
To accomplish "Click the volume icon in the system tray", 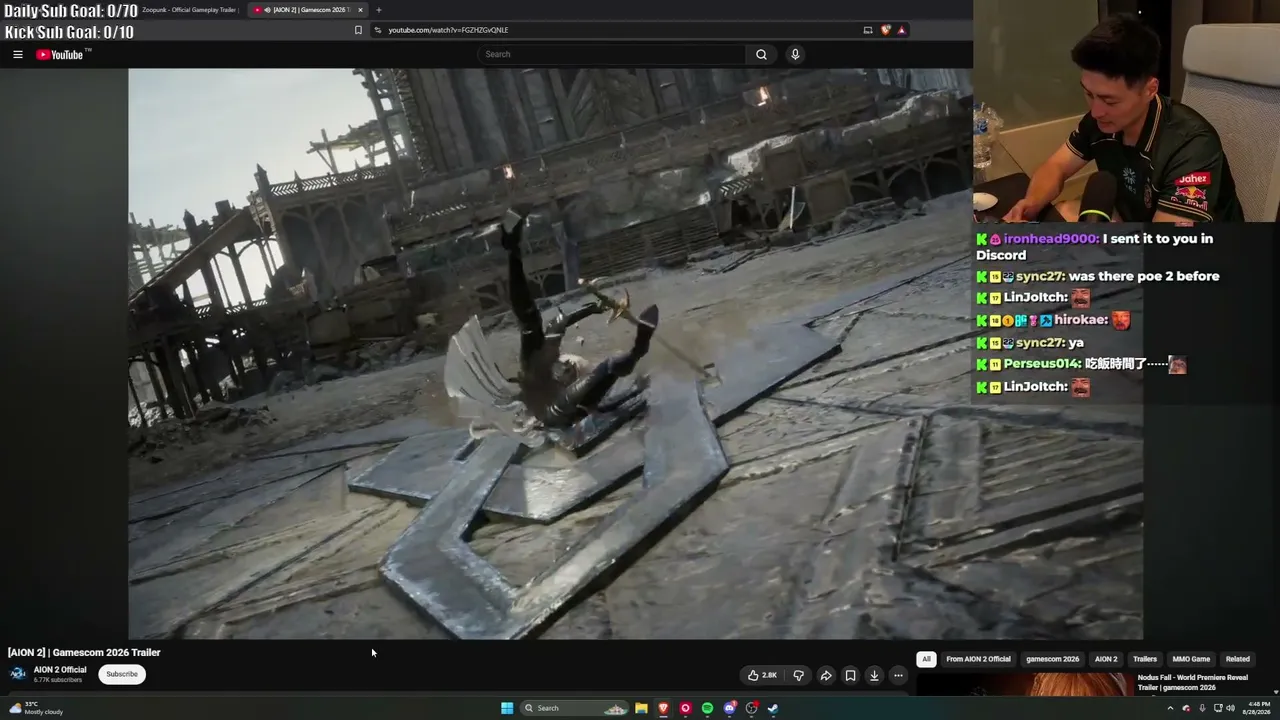I will [x=1232, y=708].
